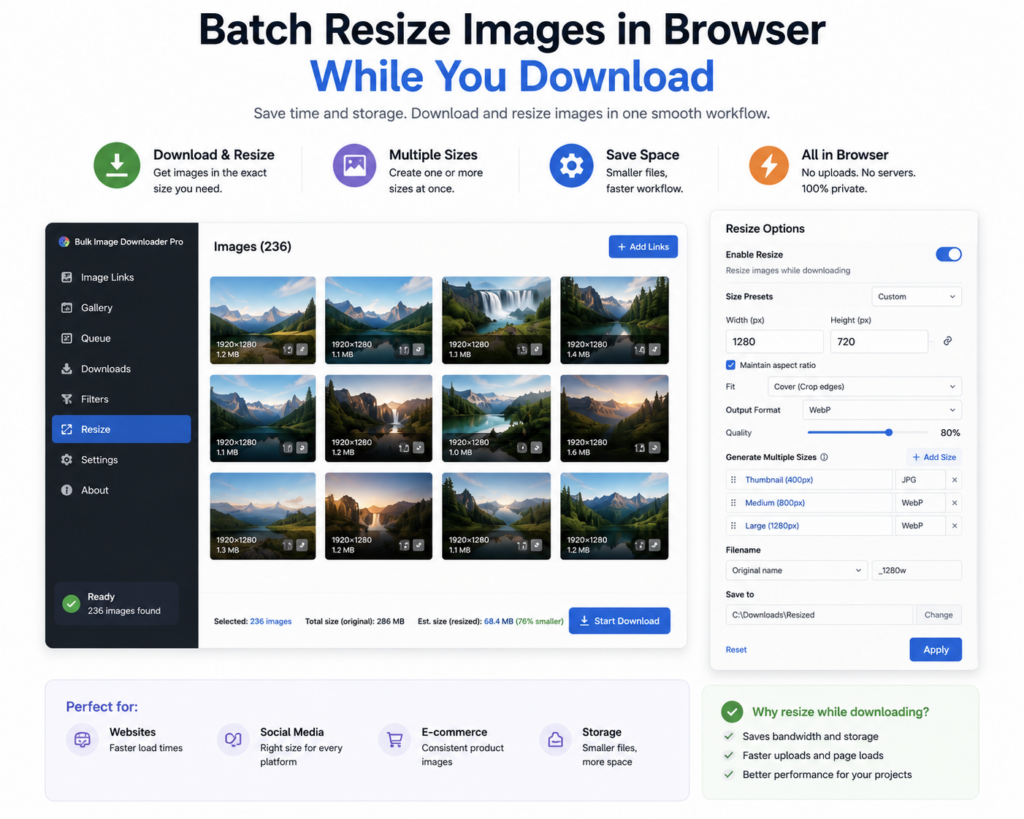Click the Start Download button
This screenshot has height=819, width=1024.
pyautogui.click(x=619, y=621)
